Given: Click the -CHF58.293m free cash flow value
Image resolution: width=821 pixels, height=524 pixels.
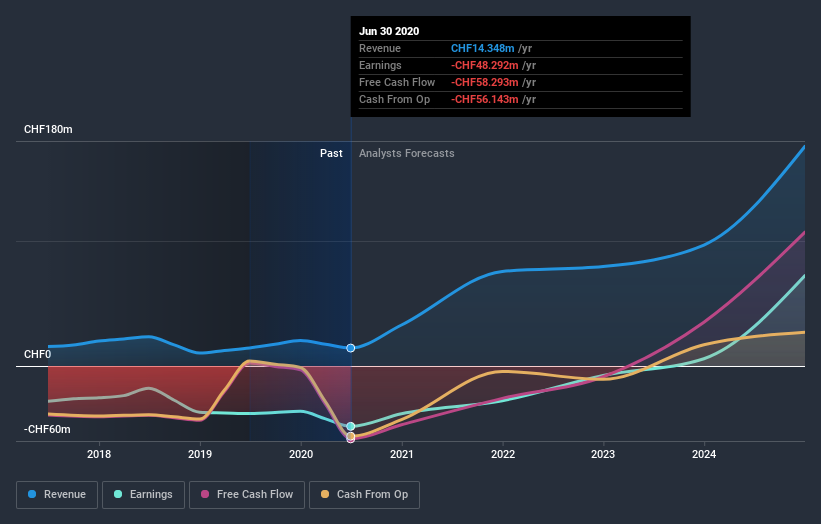Looking at the screenshot, I should click(485, 82).
